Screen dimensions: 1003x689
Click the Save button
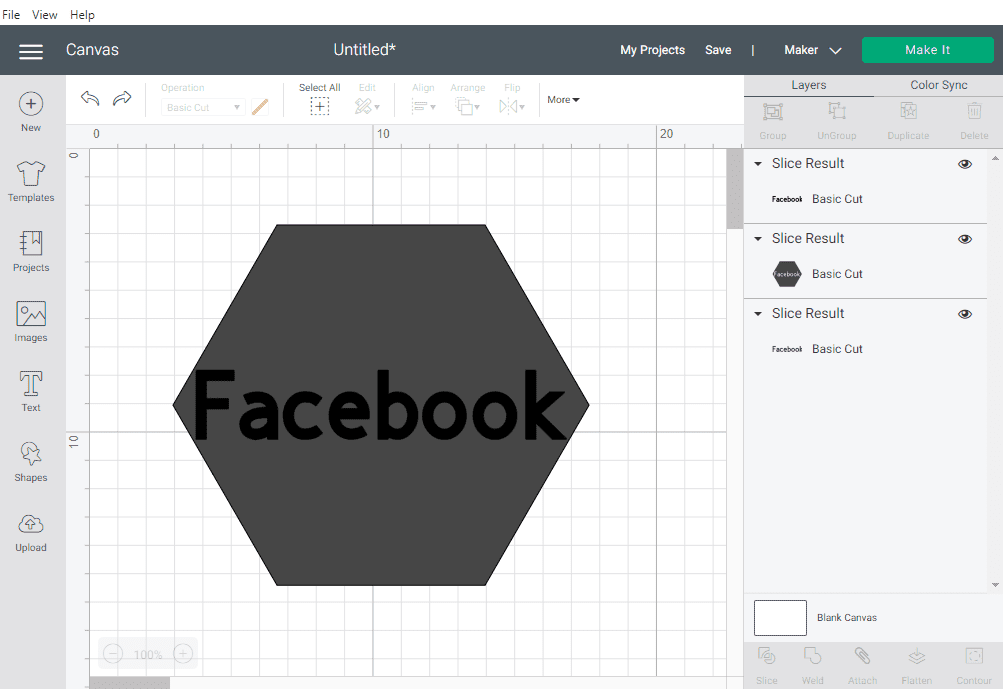tap(718, 50)
